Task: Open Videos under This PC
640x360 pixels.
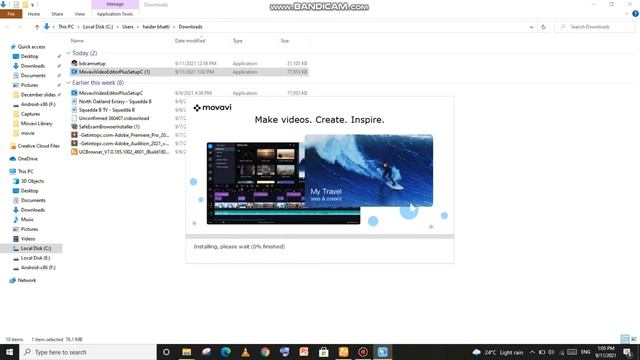Action: pos(28,239)
